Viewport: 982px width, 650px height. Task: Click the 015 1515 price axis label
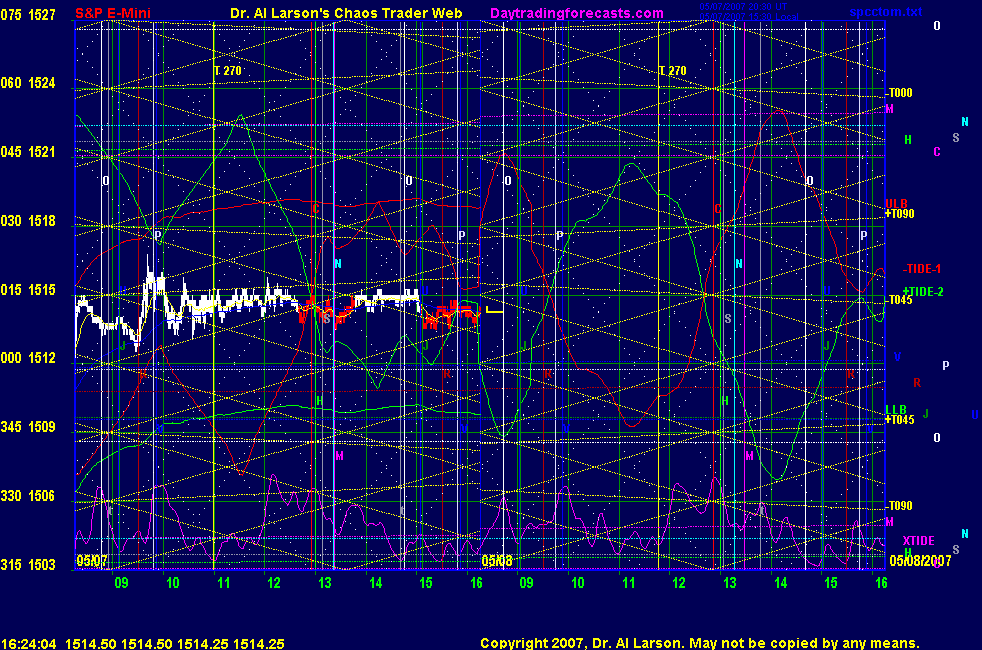click(x=28, y=290)
